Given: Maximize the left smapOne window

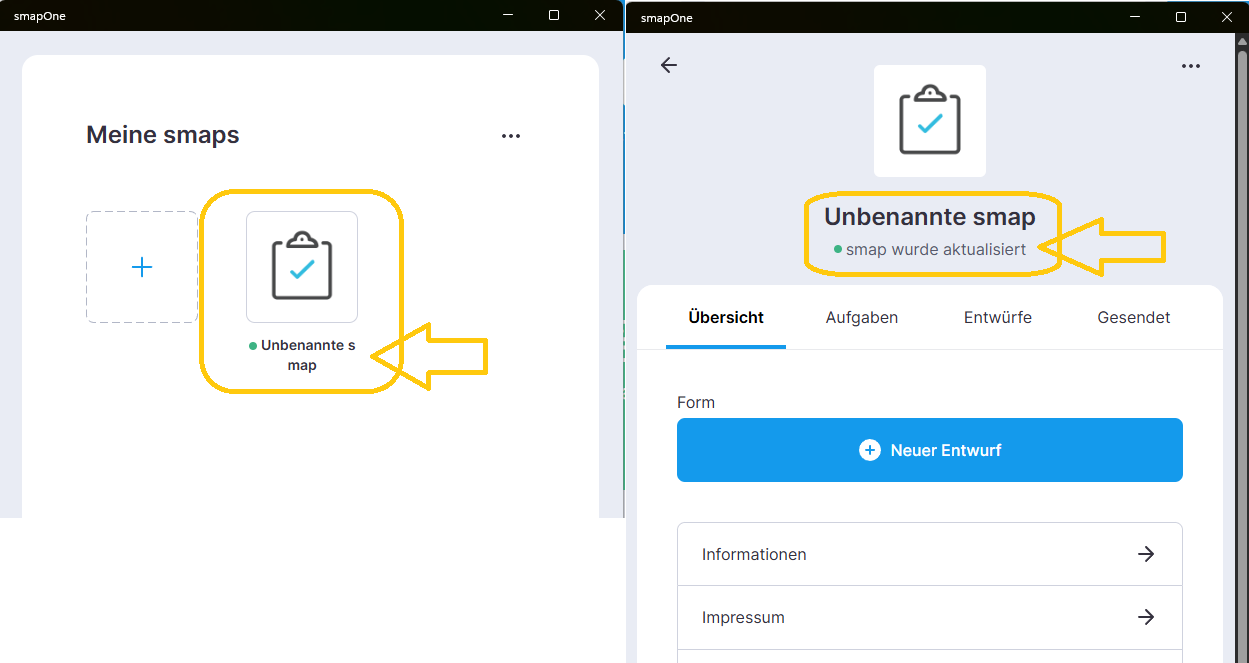Looking at the screenshot, I should [x=554, y=15].
